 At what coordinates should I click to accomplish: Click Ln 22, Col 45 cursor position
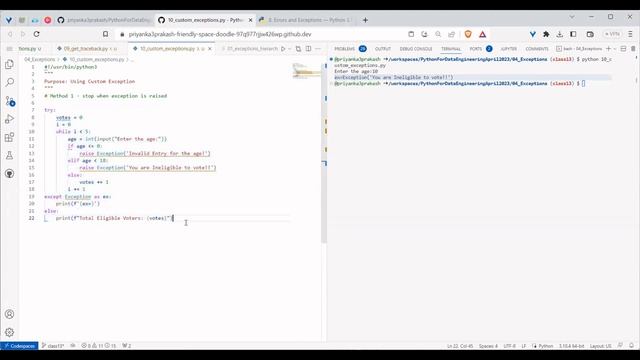(x=460, y=346)
